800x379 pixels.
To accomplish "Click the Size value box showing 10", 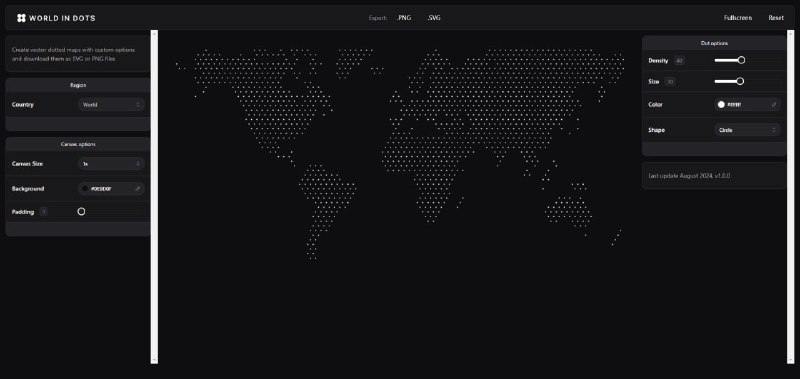I will click(x=670, y=82).
